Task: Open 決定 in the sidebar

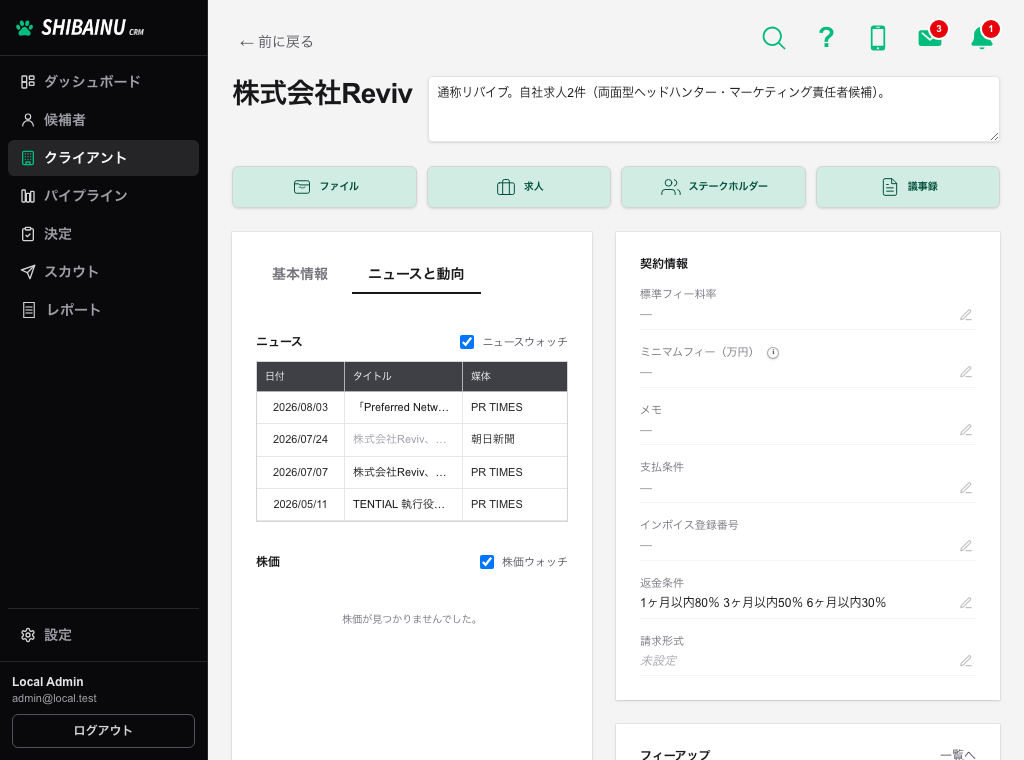Action: click(103, 234)
